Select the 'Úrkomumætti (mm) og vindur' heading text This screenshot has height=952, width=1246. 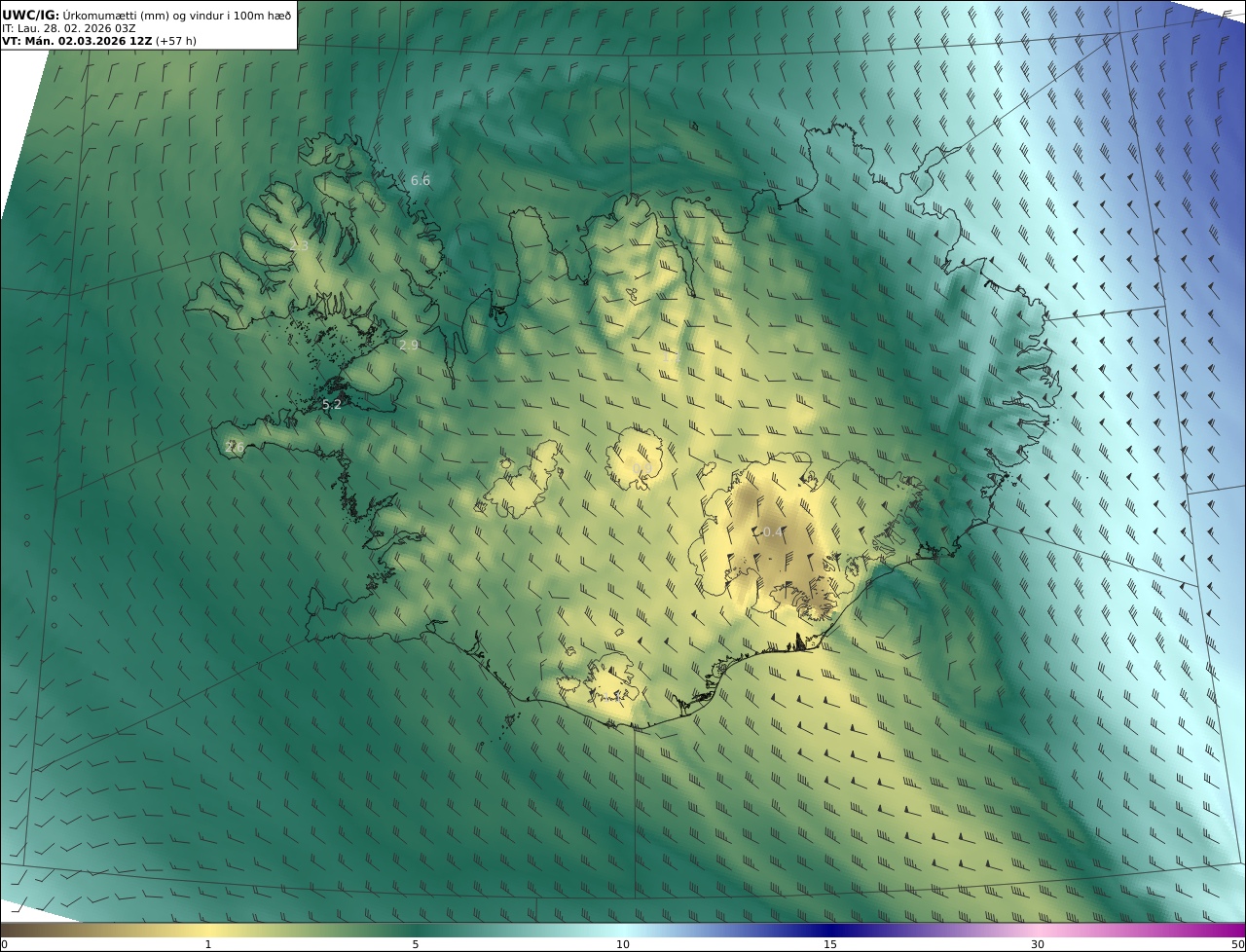[x=143, y=15]
